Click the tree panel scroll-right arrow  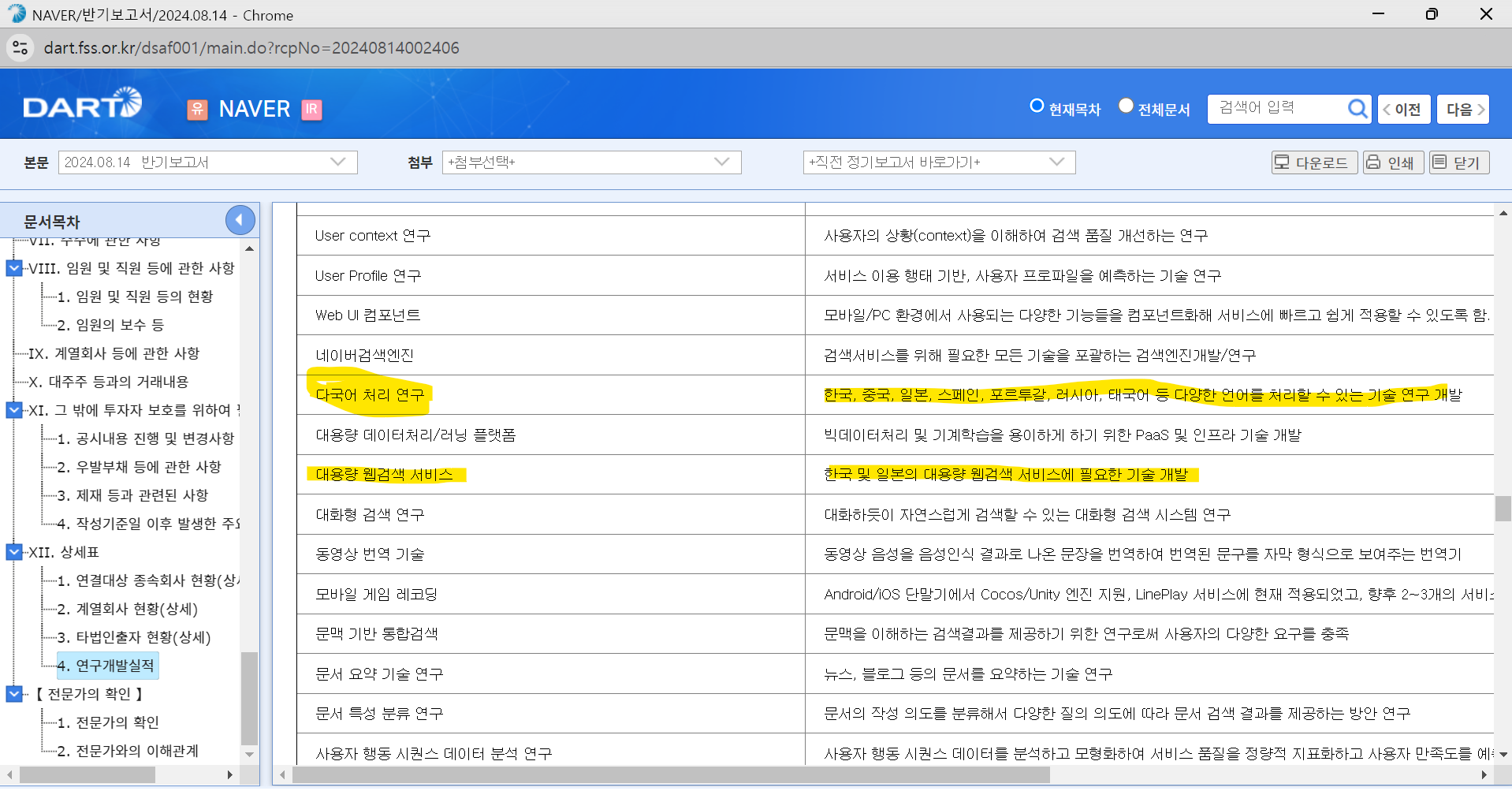coord(229,775)
